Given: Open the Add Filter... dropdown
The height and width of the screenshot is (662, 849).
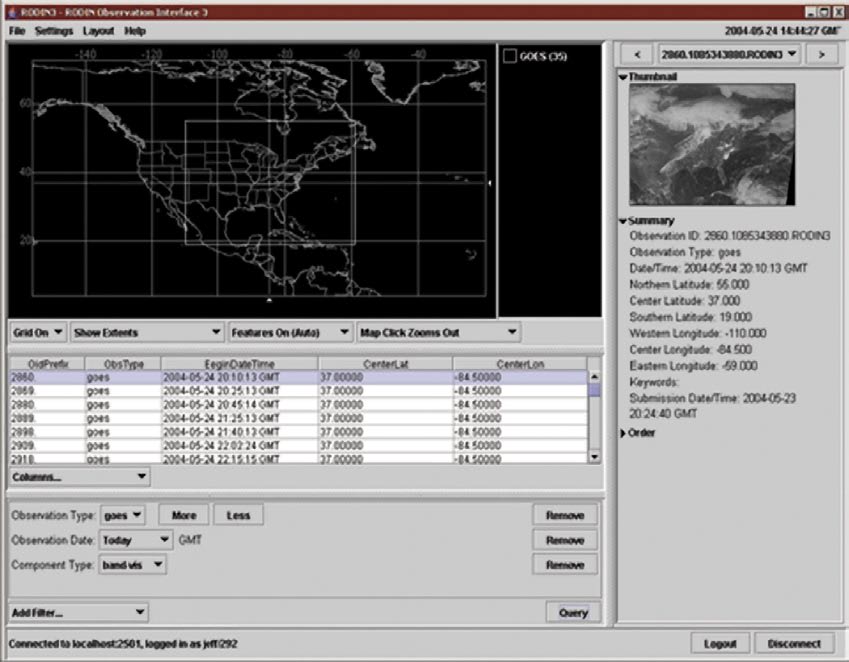Looking at the screenshot, I should tap(79, 613).
